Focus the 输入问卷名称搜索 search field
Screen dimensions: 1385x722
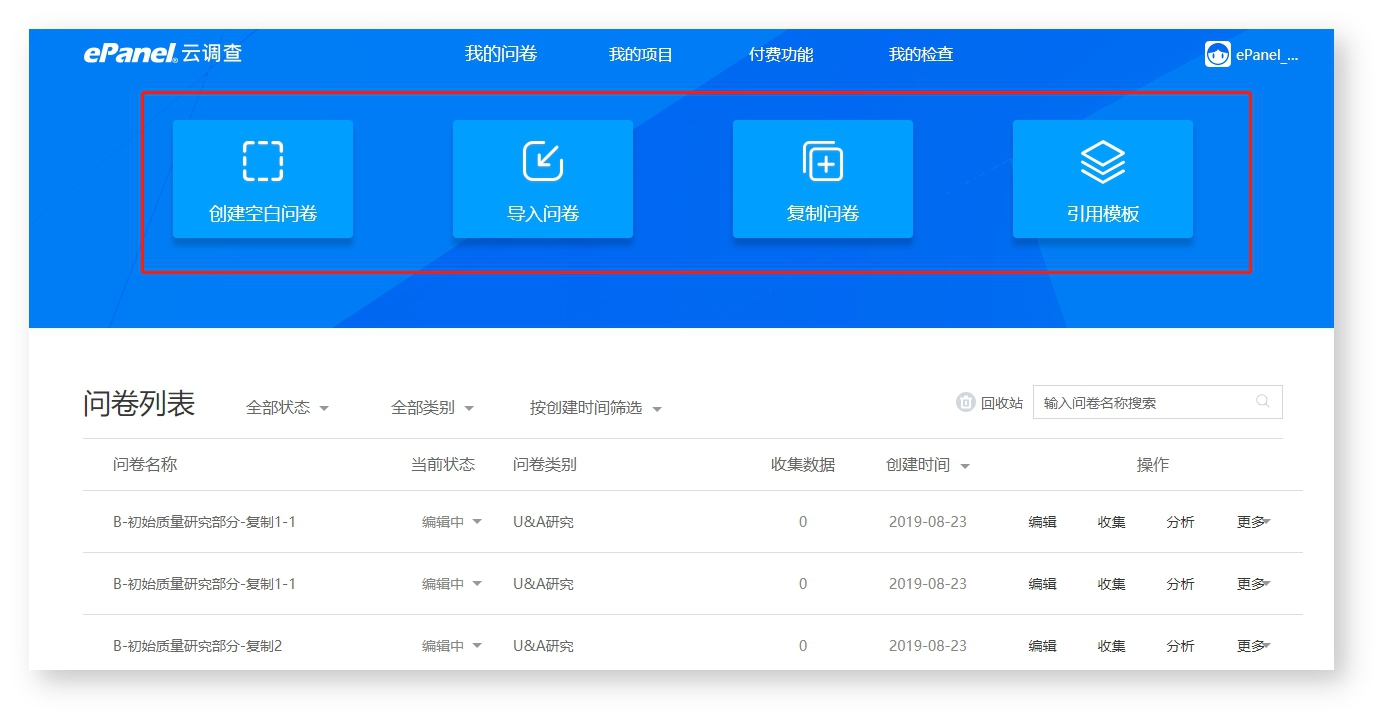pos(1157,402)
